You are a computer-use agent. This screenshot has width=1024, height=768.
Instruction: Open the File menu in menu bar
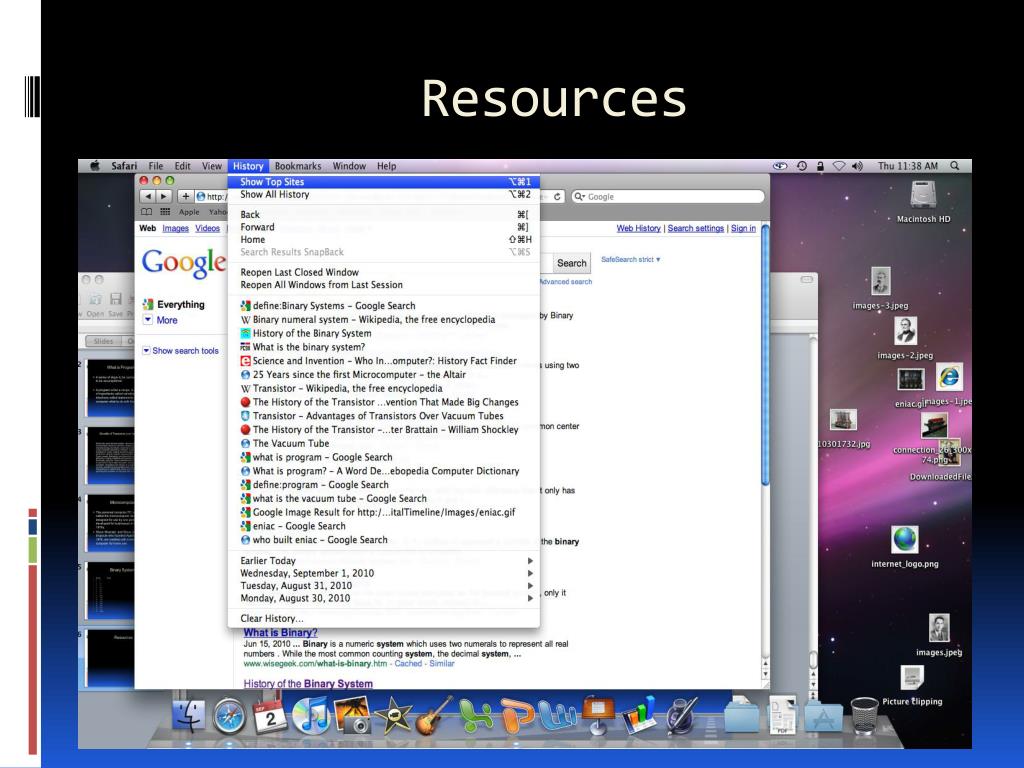(x=155, y=166)
